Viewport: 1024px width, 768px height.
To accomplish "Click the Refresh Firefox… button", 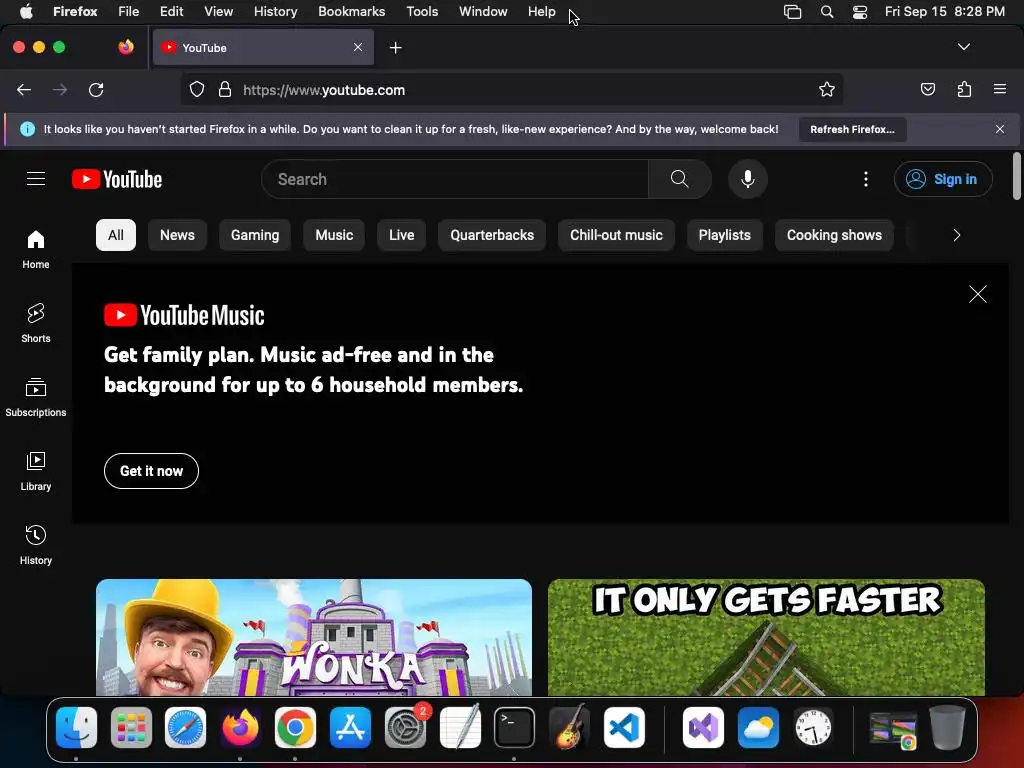I will (852, 129).
